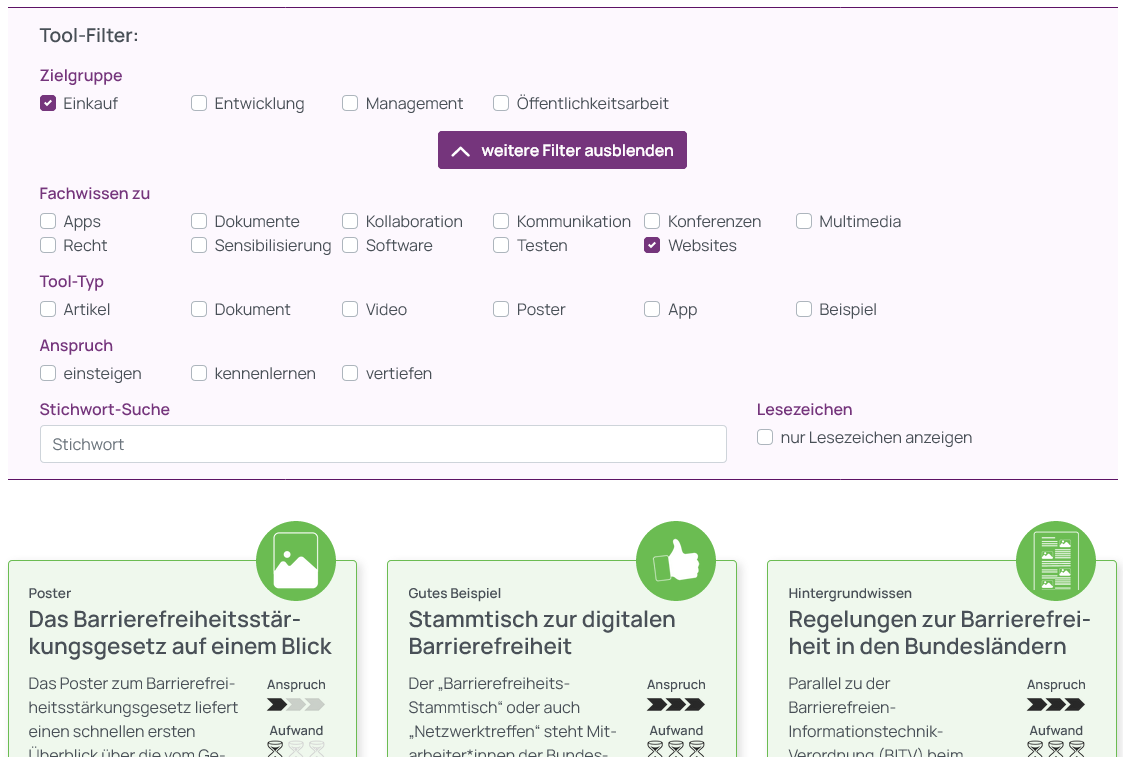Click the Stichwort-Suche label
1123x757 pixels.
pos(105,409)
